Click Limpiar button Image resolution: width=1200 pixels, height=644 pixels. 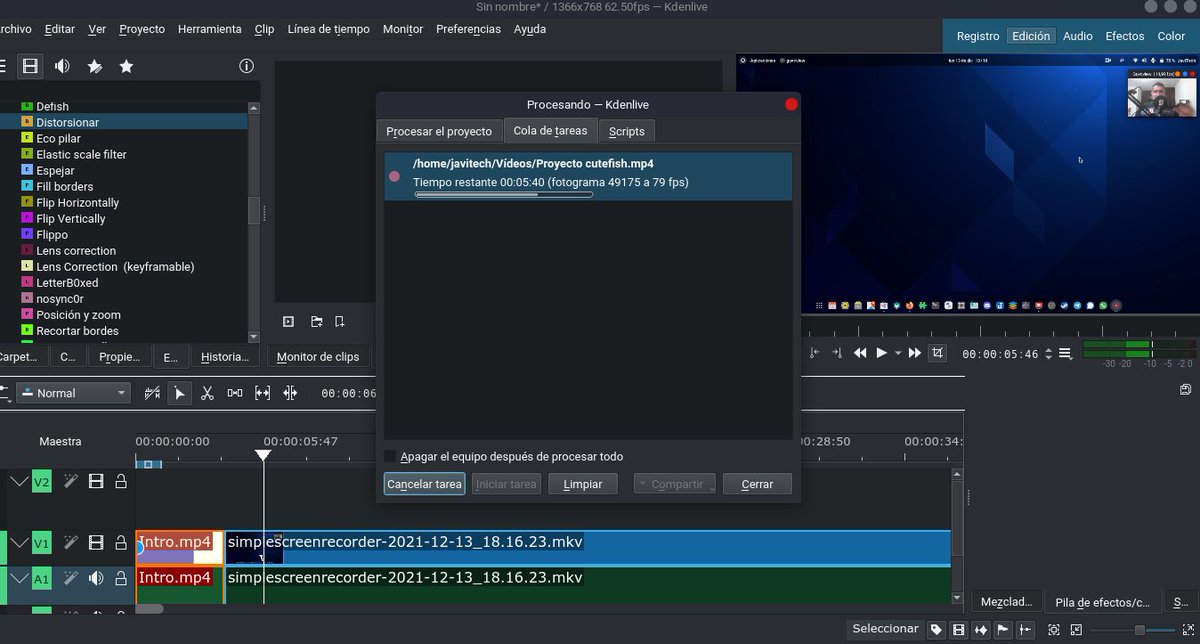tap(583, 484)
